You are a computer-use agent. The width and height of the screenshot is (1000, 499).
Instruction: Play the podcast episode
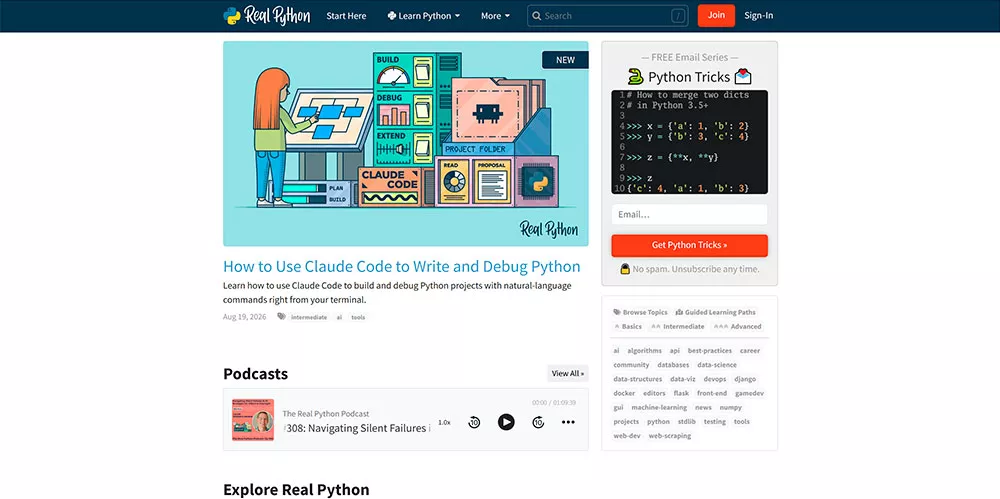point(506,422)
